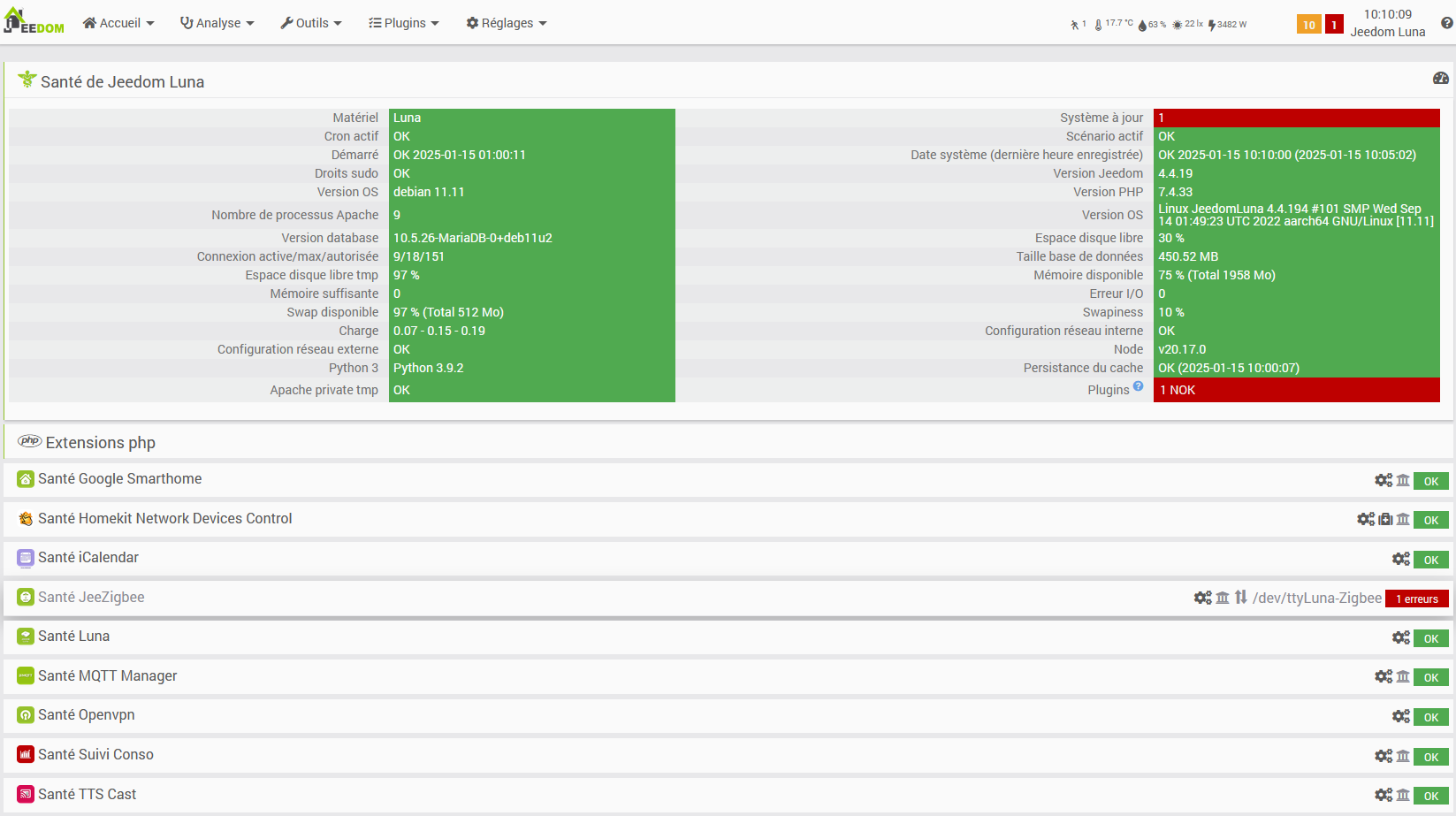Open the help question mark icon

click(x=1446, y=23)
